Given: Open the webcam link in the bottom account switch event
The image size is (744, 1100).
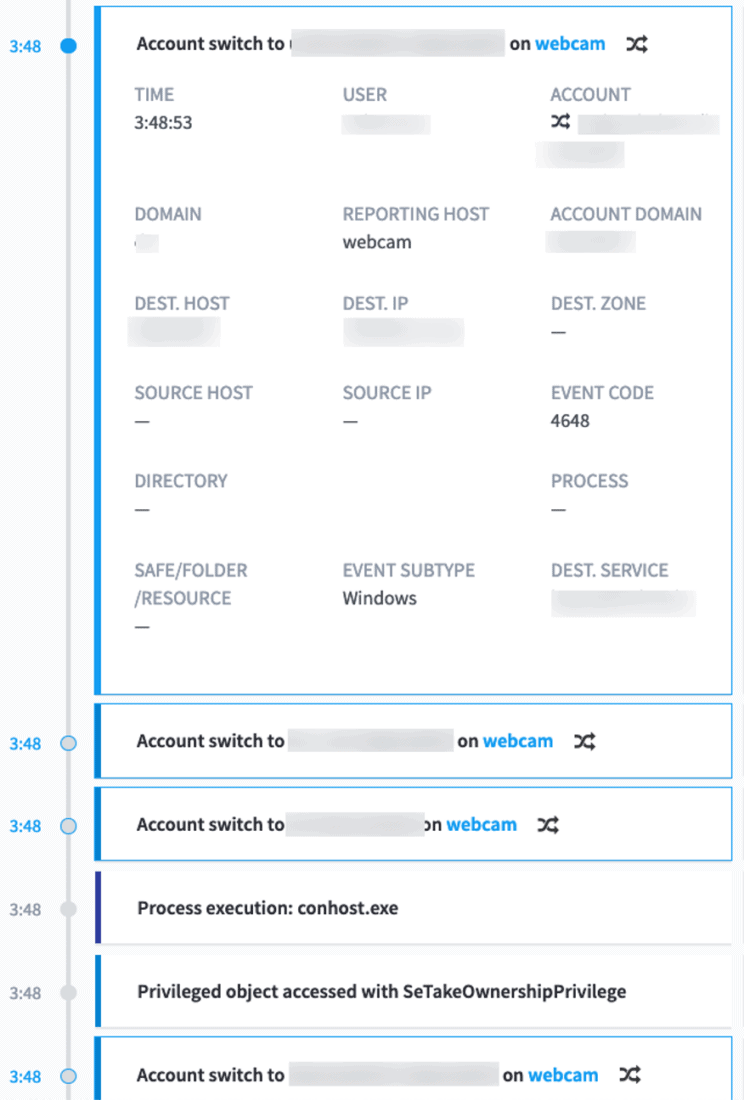Looking at the screenshot, I should (x=563, y=1075).
